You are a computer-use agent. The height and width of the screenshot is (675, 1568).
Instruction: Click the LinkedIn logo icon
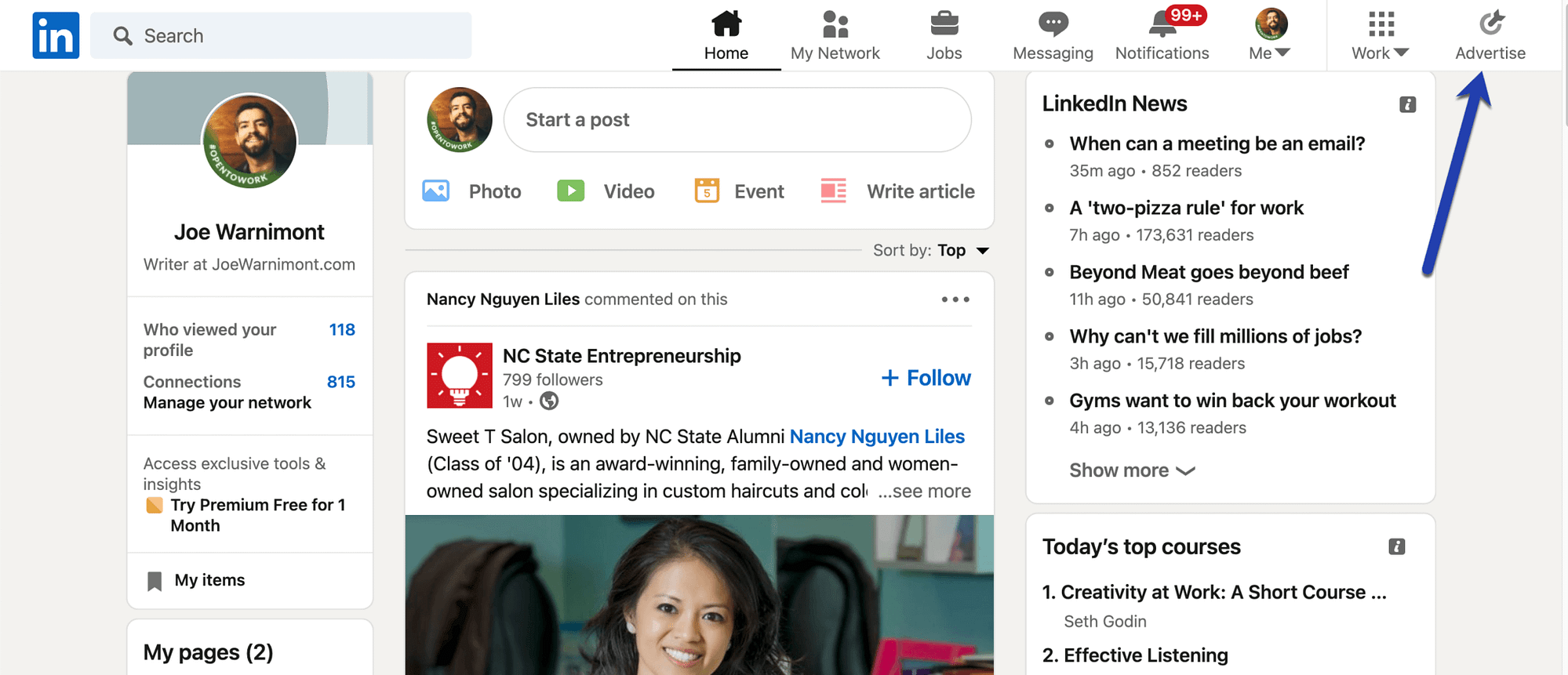pos(56,35)
